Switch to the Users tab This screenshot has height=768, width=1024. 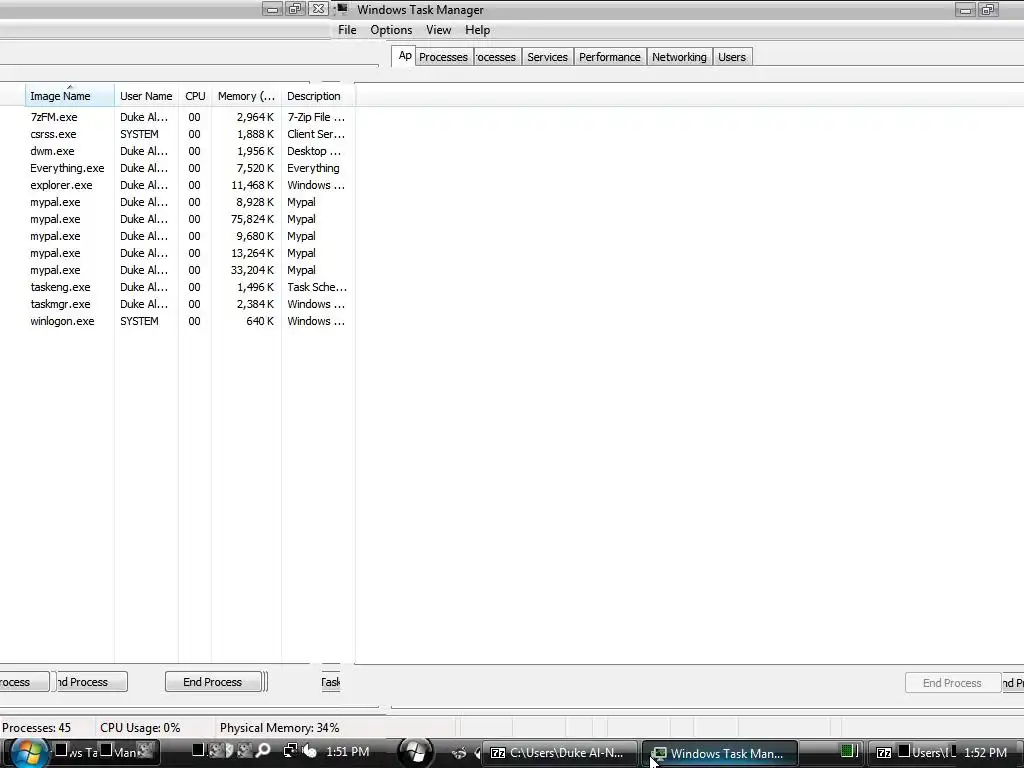(x=731, y=57)
